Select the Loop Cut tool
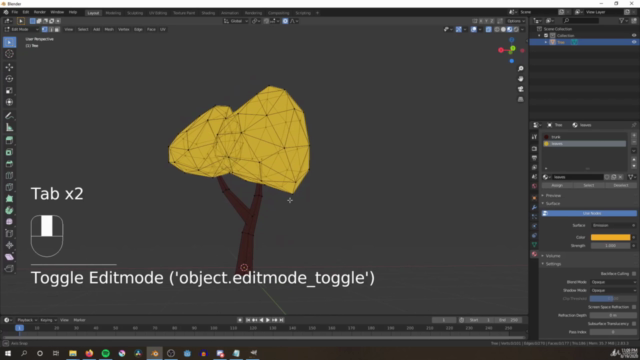The width and height of the screenshot is (640, 360). [9, 176]
